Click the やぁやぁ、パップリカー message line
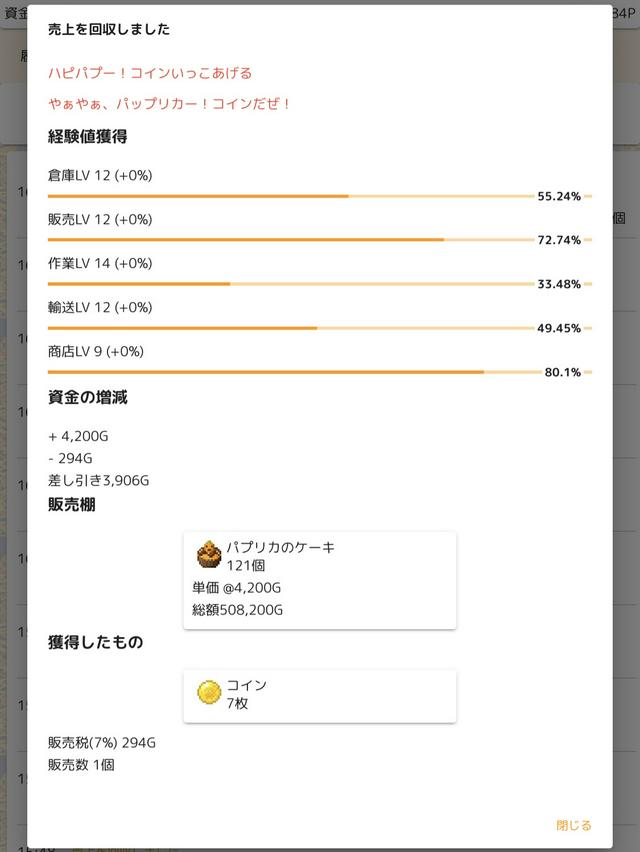This screenshot has height=852, width=640. tap(170, 104)
